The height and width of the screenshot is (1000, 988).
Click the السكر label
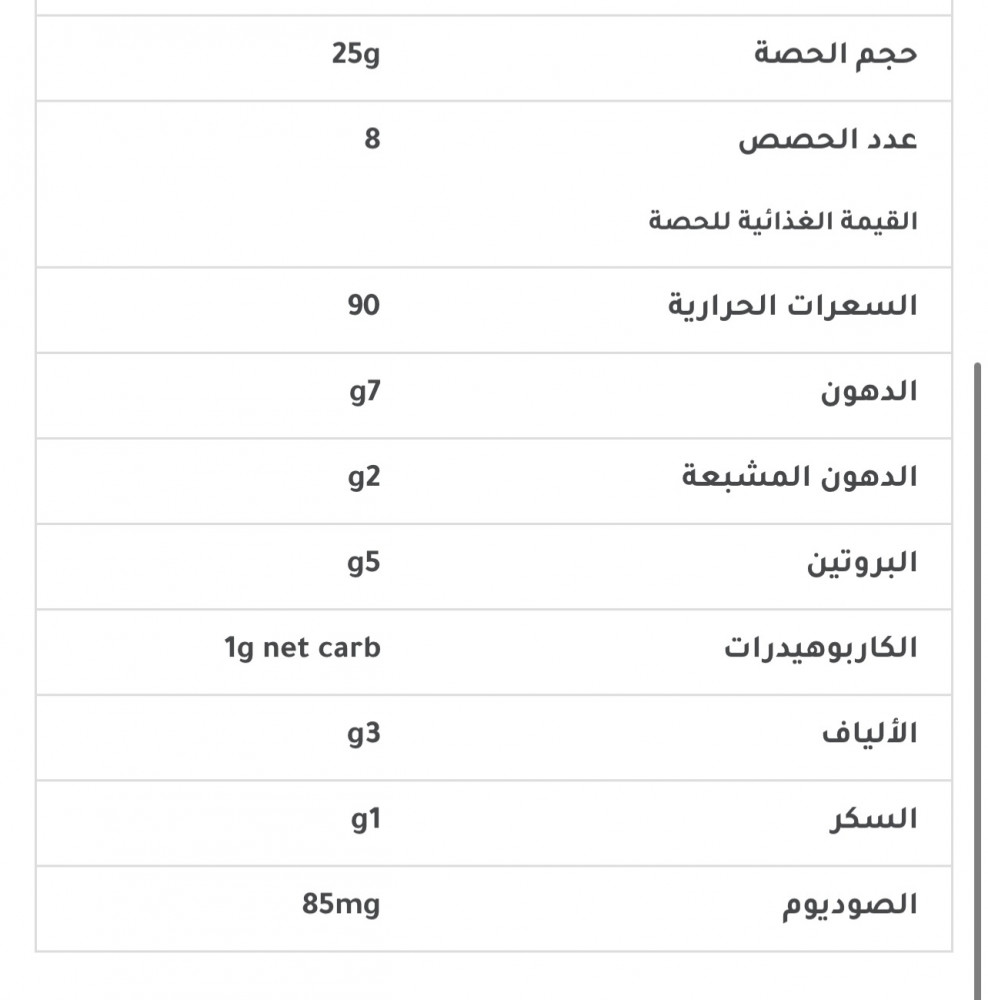(x=872, y=820)
